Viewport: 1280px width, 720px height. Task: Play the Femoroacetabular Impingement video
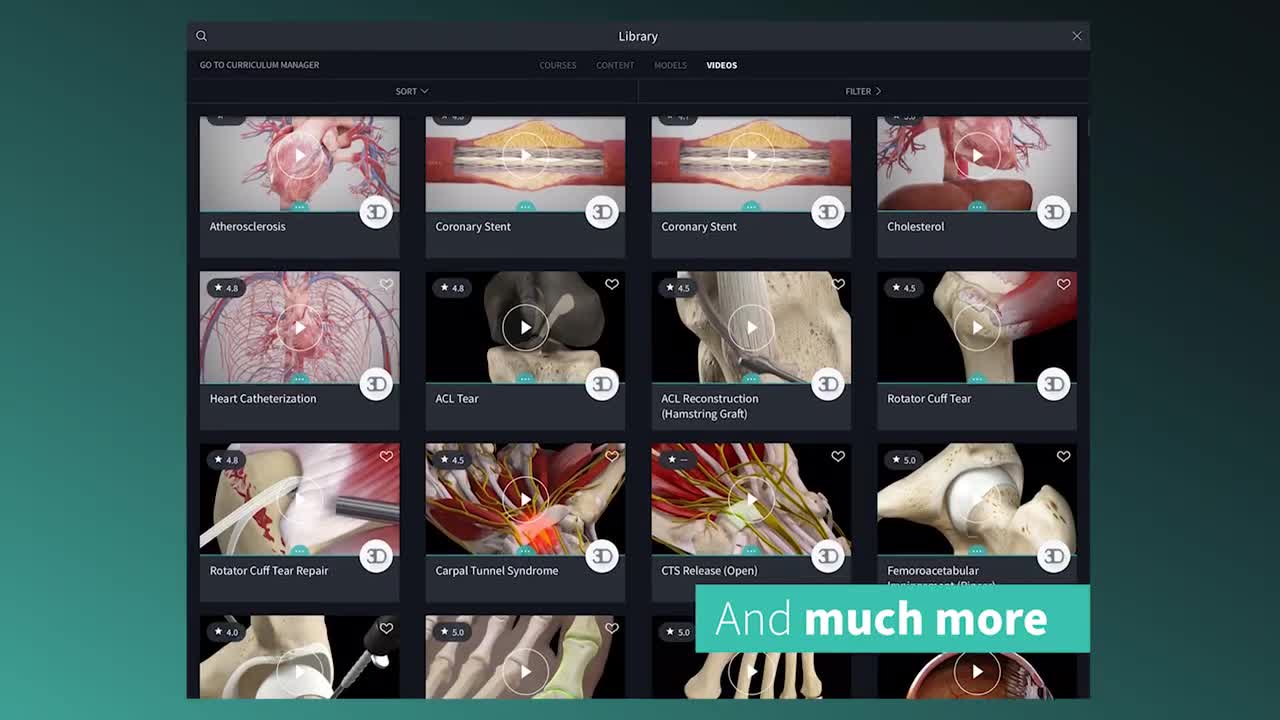coord(977,499)
